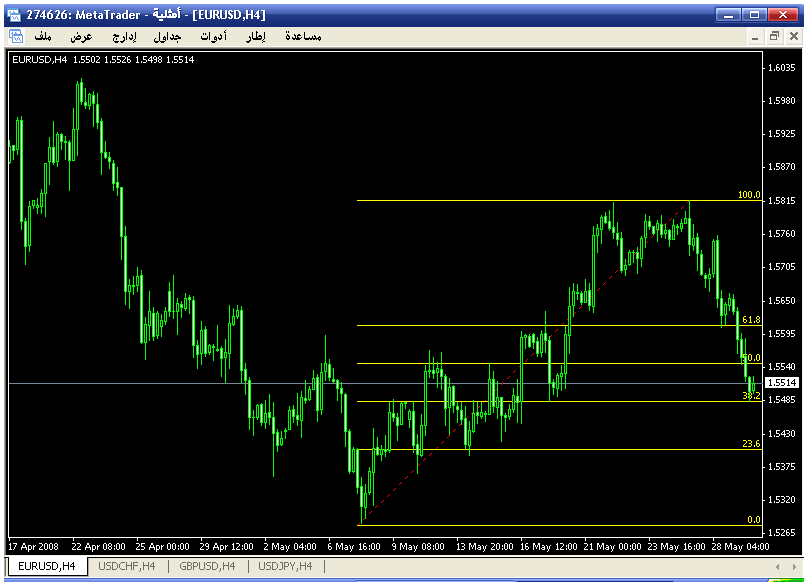Open the أدوات (Tools) menu

click(x=213, y=37)
